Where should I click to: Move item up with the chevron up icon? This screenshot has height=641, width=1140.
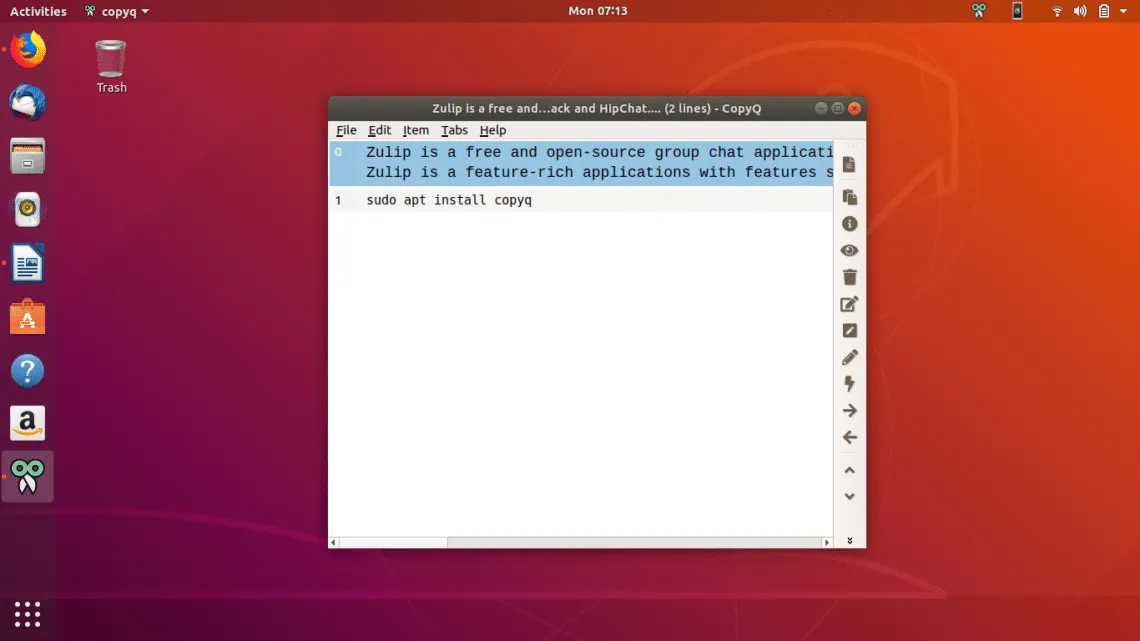[849, 470]
